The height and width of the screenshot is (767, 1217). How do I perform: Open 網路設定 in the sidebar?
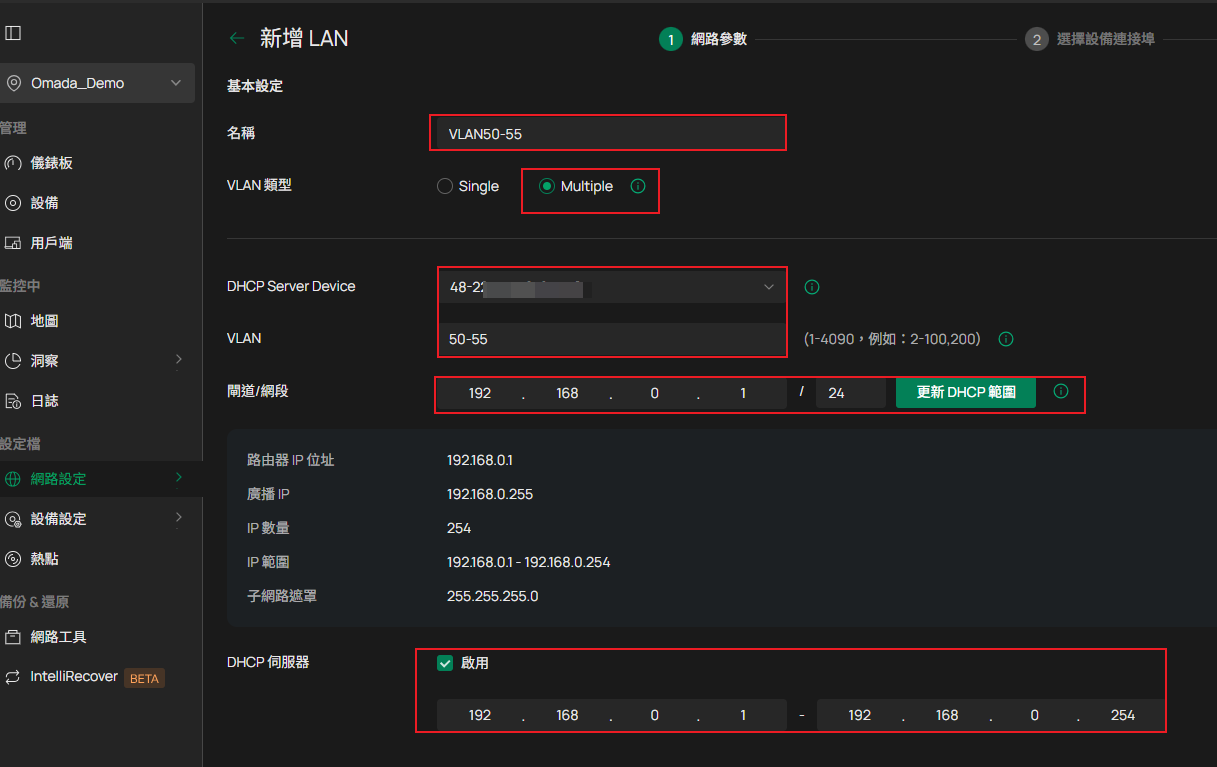coord(58,479)
